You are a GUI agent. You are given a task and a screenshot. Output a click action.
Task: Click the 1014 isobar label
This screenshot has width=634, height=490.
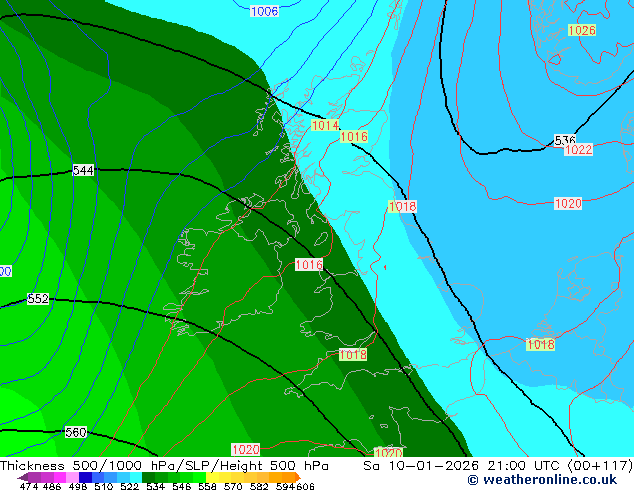click(x=325, y=125)
